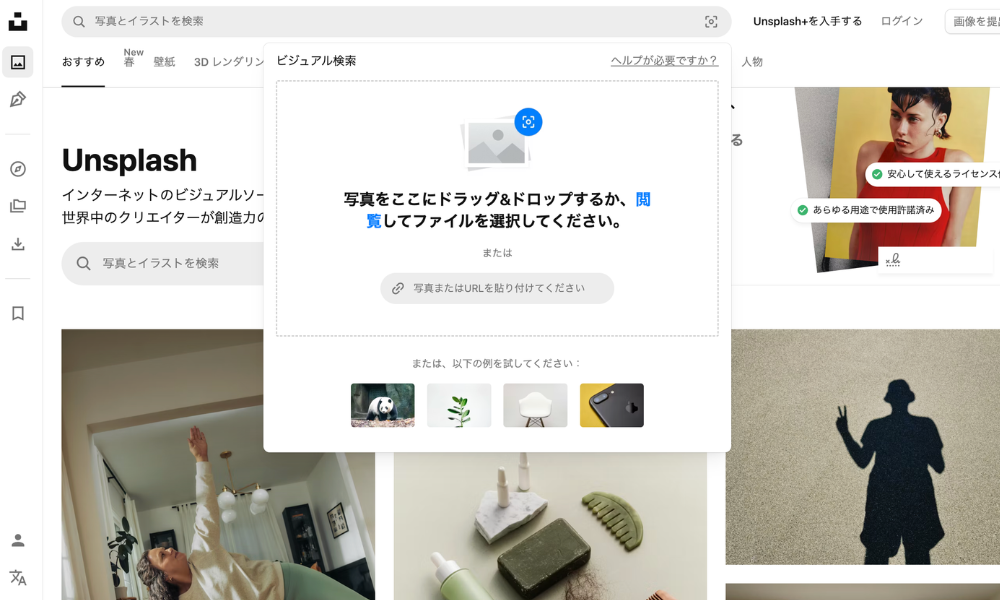Screen dimensions: 1000x600
Task: Click the visual search camera icon in search bar
Action: click(x=711, y=21)
